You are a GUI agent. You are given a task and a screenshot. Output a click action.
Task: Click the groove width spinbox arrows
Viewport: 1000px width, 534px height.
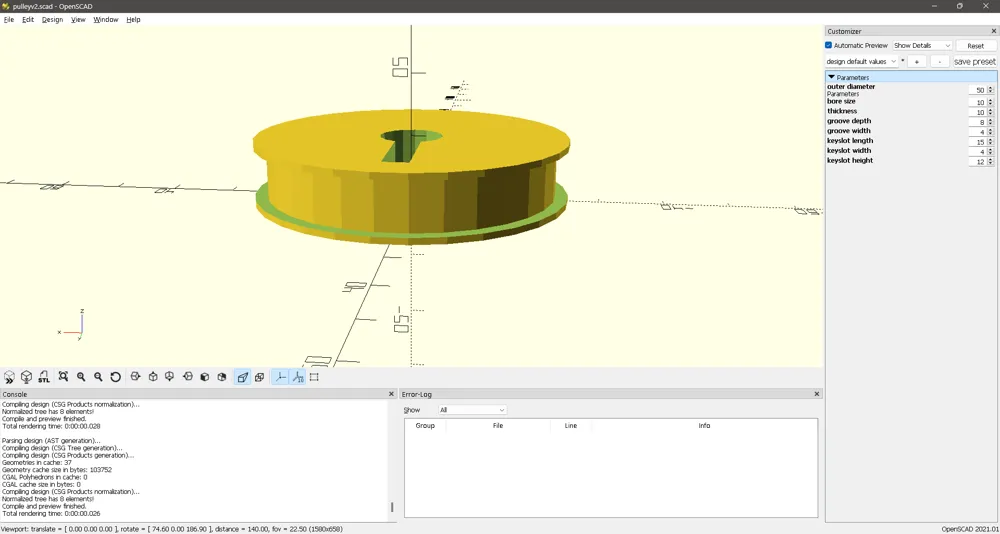(990, 132)
